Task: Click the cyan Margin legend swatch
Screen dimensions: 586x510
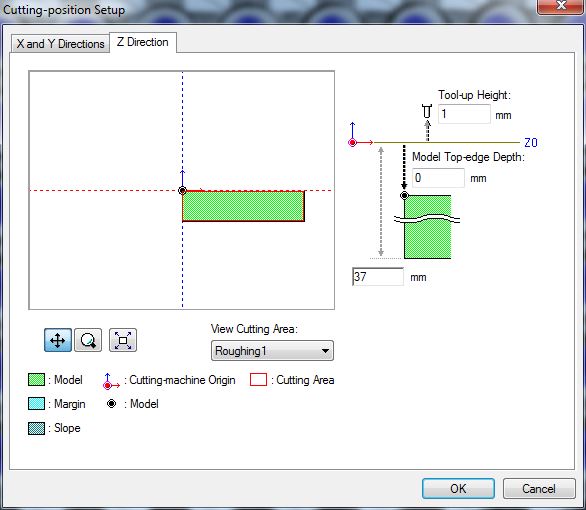Action: [36, 404]
